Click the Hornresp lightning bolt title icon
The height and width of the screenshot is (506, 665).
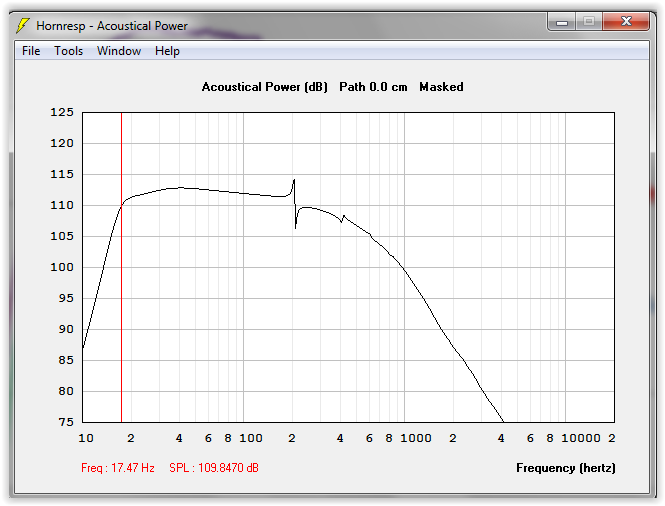22,25
